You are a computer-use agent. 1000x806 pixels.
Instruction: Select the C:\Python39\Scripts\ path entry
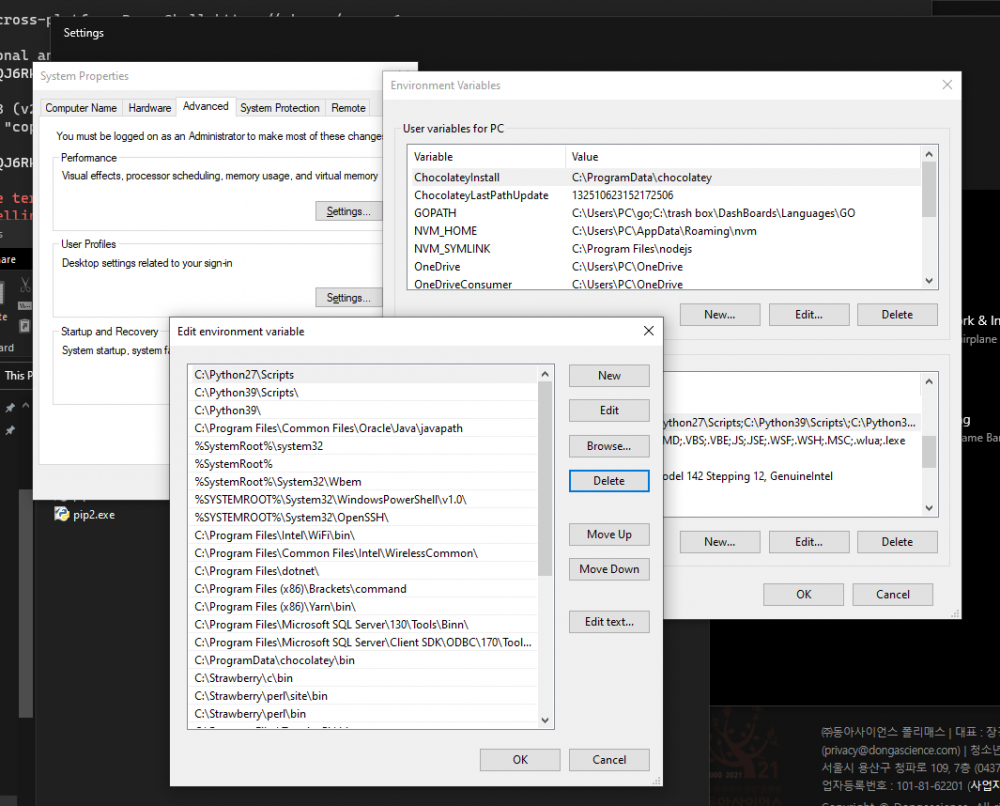[365, 393]
